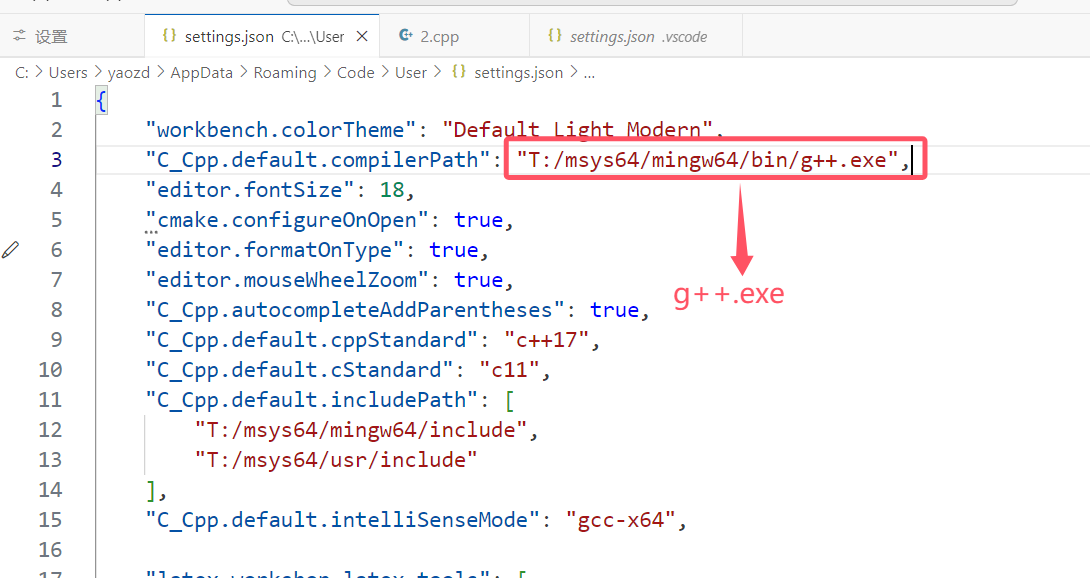Click true value of cmake.configureOnOpen
The height and width of the screenshot is (578, 1090).
[478, 220]
